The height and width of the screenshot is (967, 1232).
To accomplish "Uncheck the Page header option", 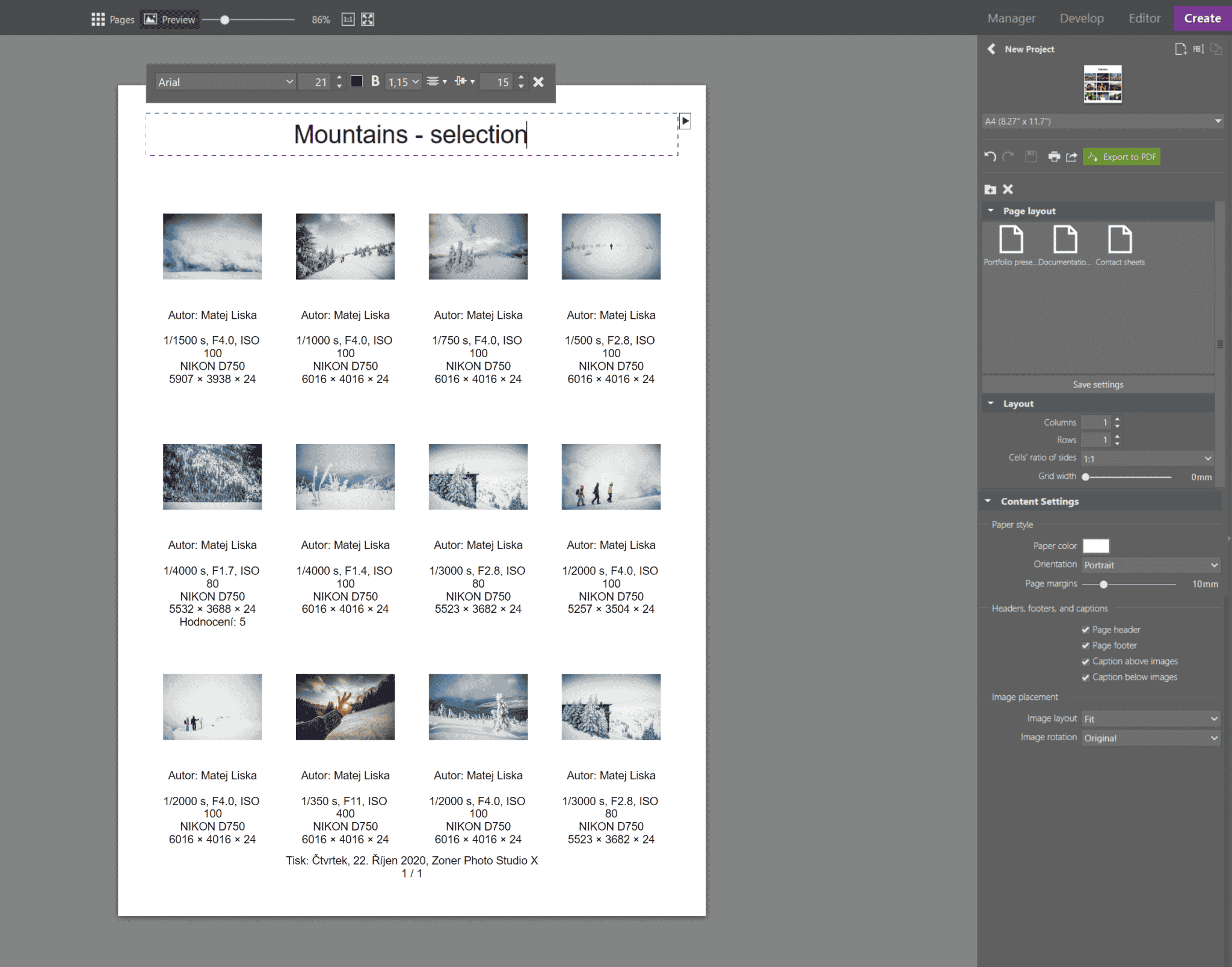I will pyautogui.click(x=1086, y=629).
